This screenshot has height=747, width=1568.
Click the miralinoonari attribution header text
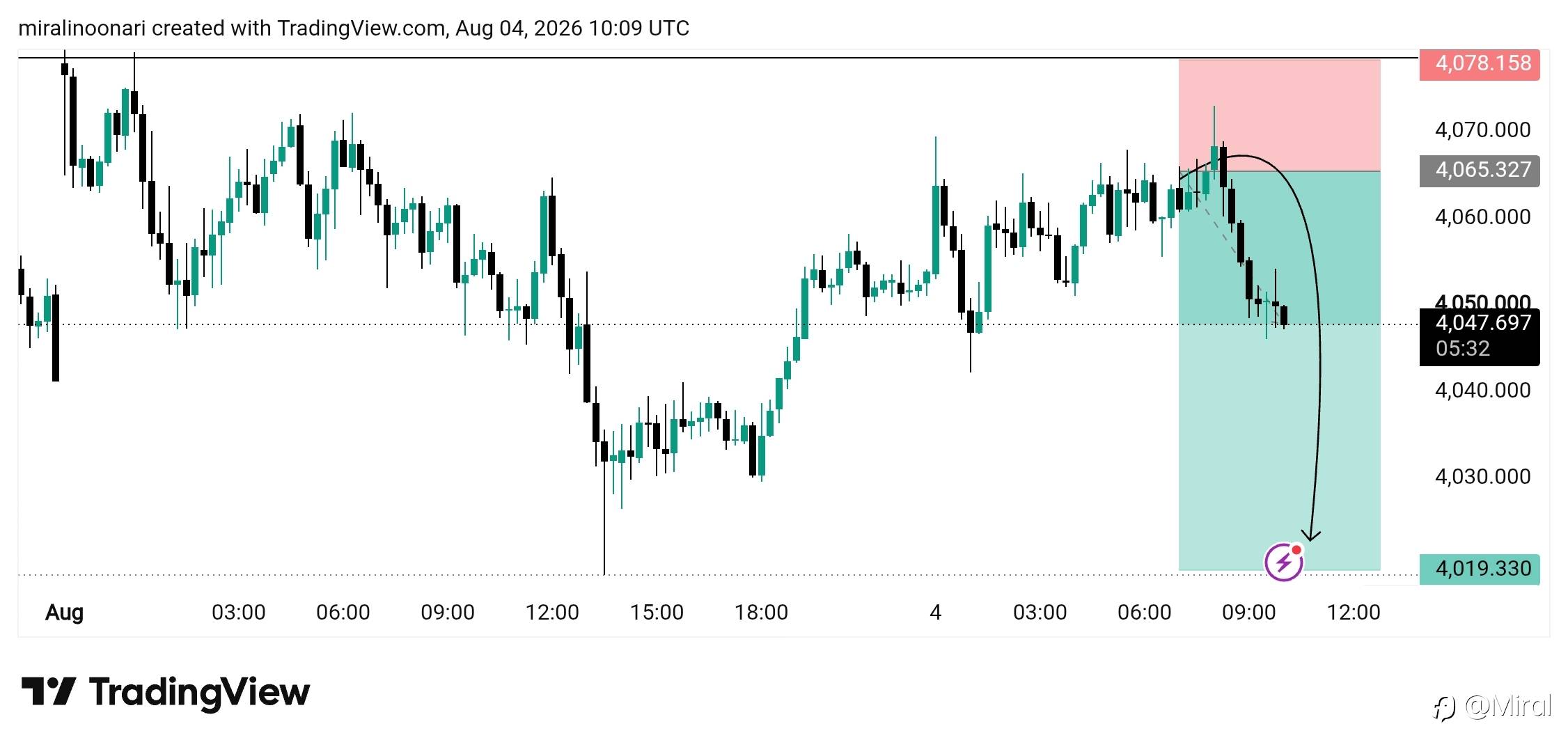[x=353, y=29]
